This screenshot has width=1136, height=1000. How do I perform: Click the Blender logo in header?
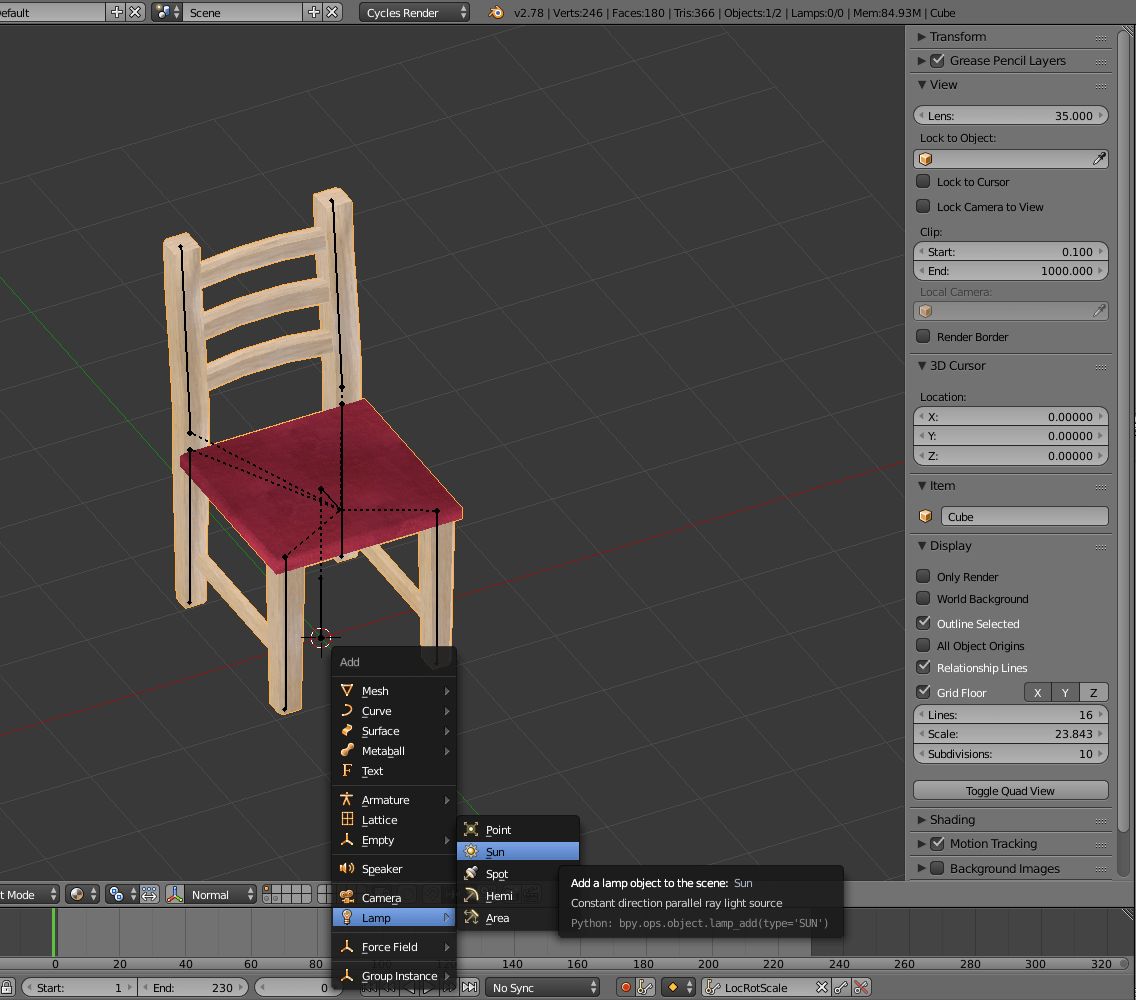496,13
